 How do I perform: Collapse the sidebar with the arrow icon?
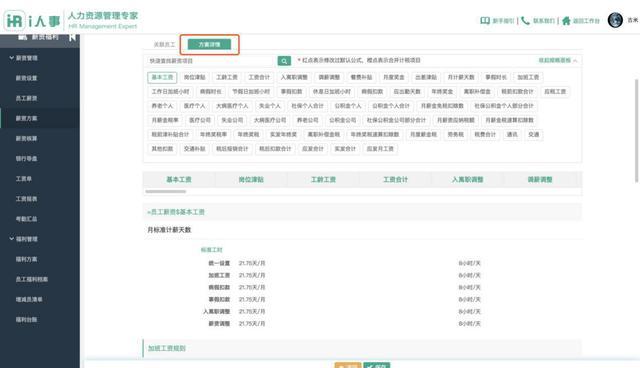click(x=72, y=37)
